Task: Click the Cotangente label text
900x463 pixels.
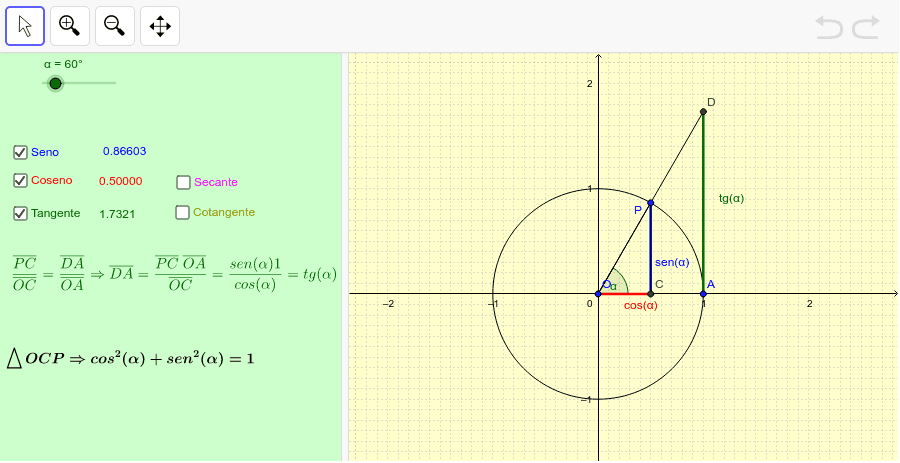Action: [x=224, y=212]
